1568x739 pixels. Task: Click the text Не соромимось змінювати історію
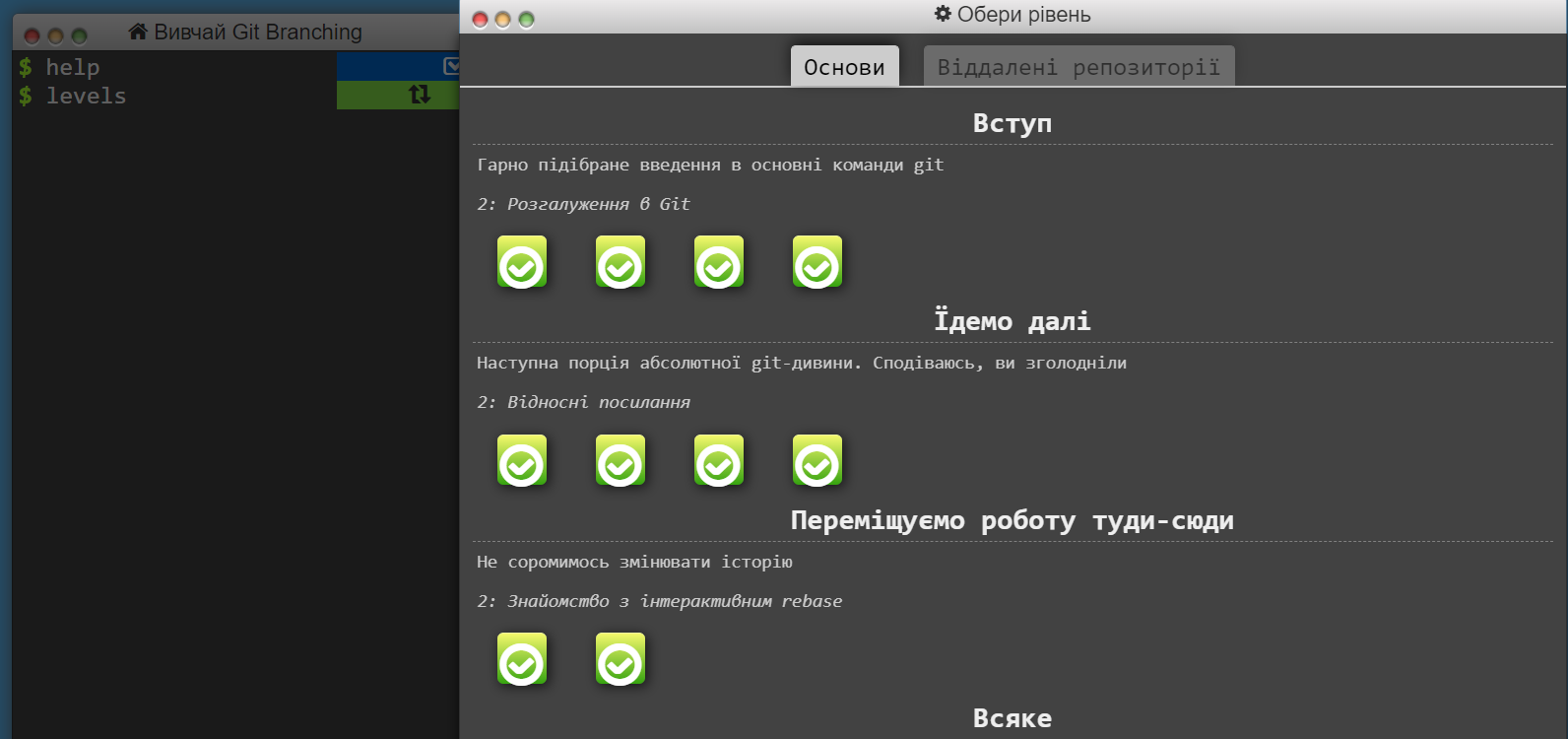[634, 562]
